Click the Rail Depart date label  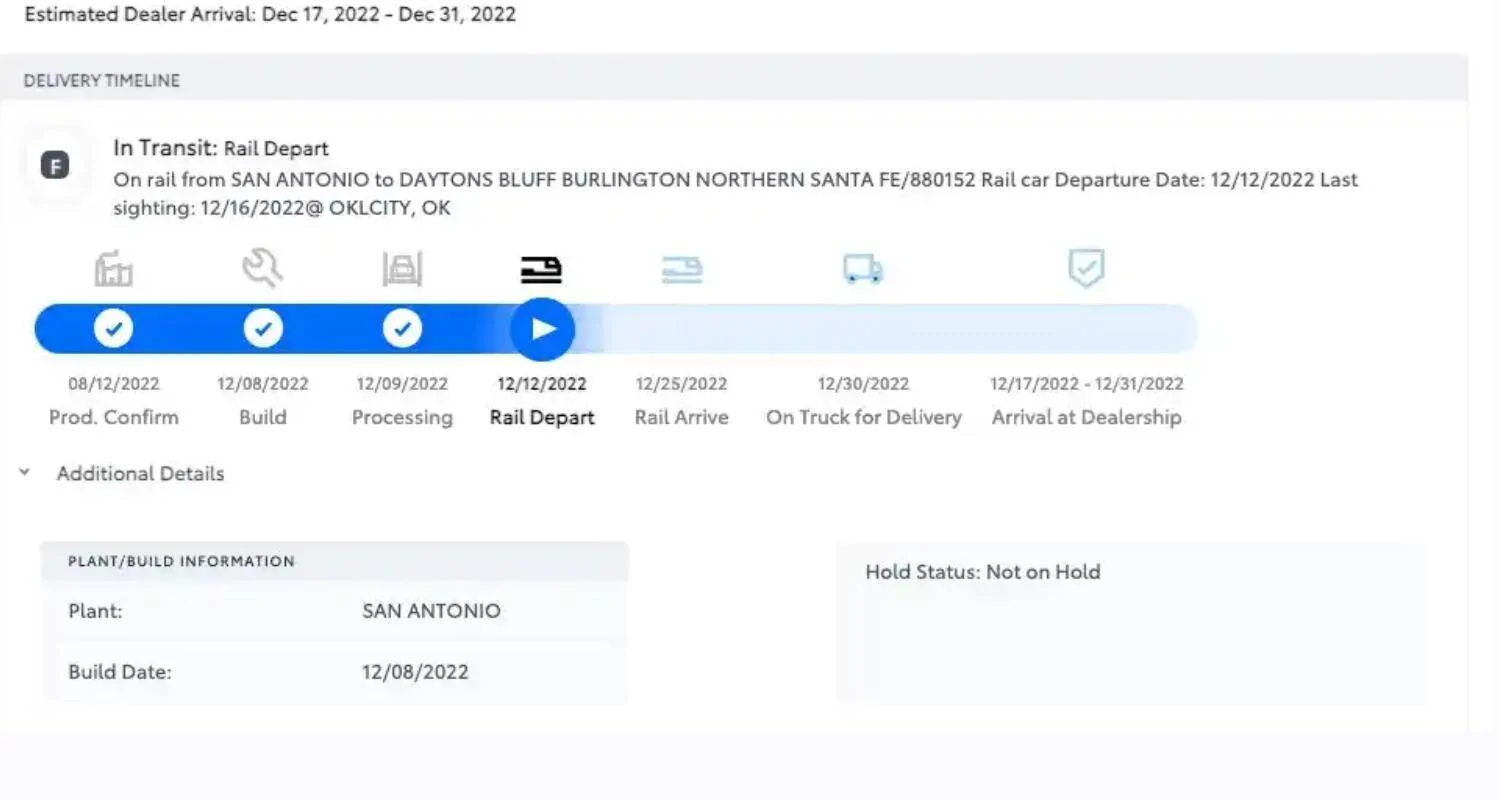click(x=541, y=383)
